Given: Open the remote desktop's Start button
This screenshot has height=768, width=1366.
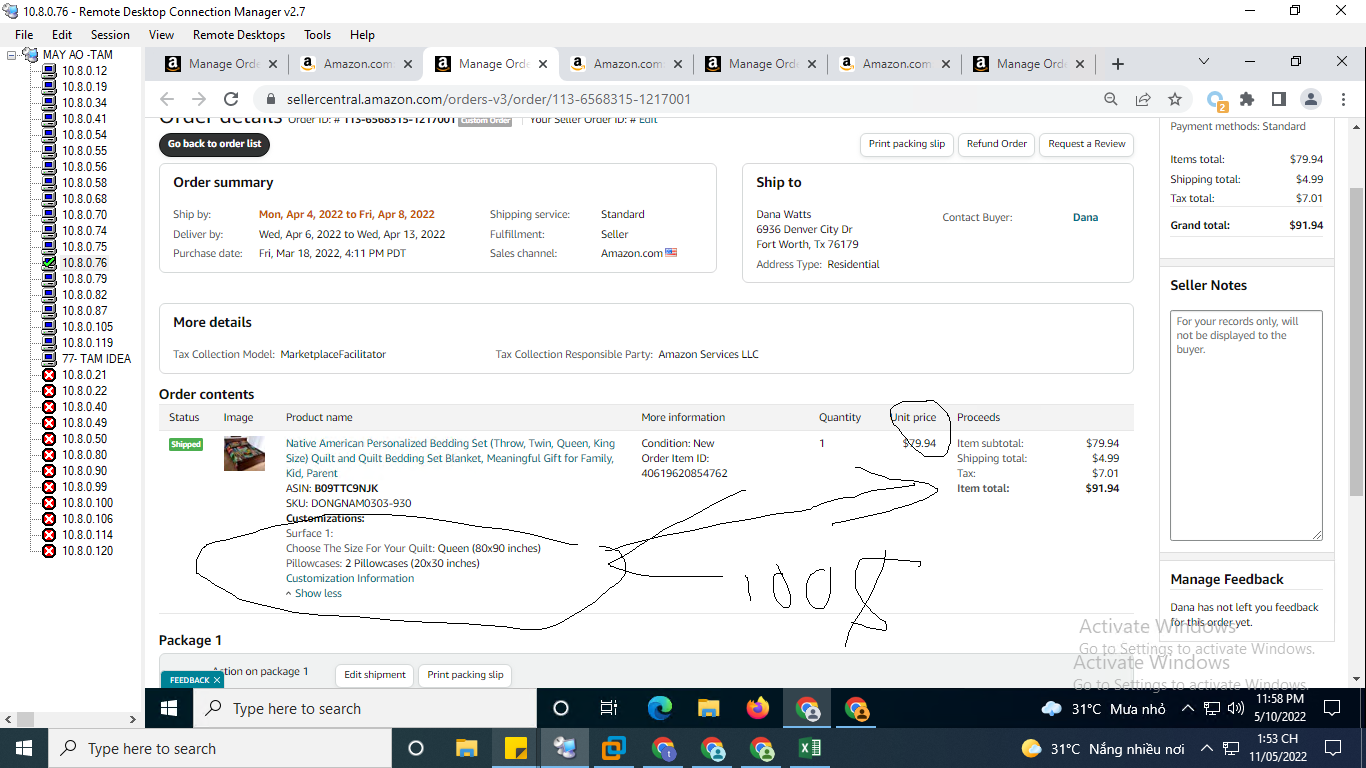Looking at the screenshot, I should (169, 708).
